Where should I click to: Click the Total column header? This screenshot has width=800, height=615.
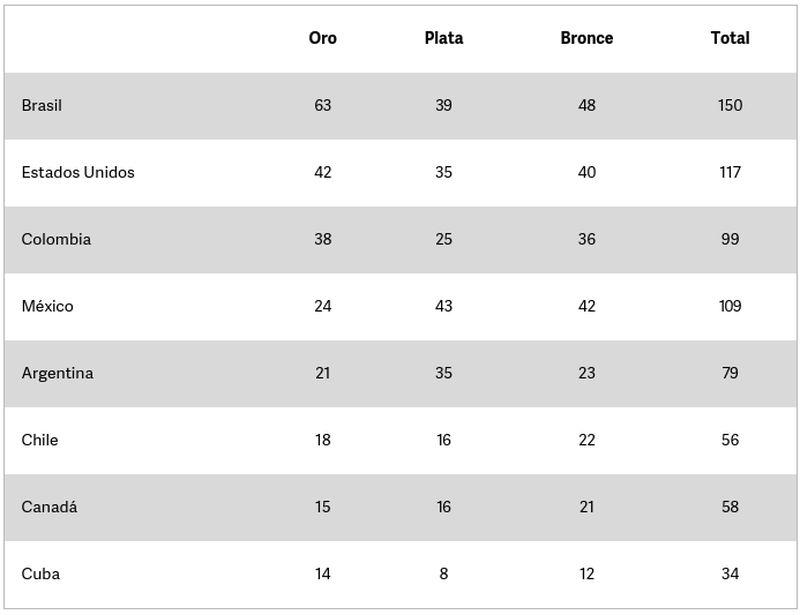pos(730,38)
